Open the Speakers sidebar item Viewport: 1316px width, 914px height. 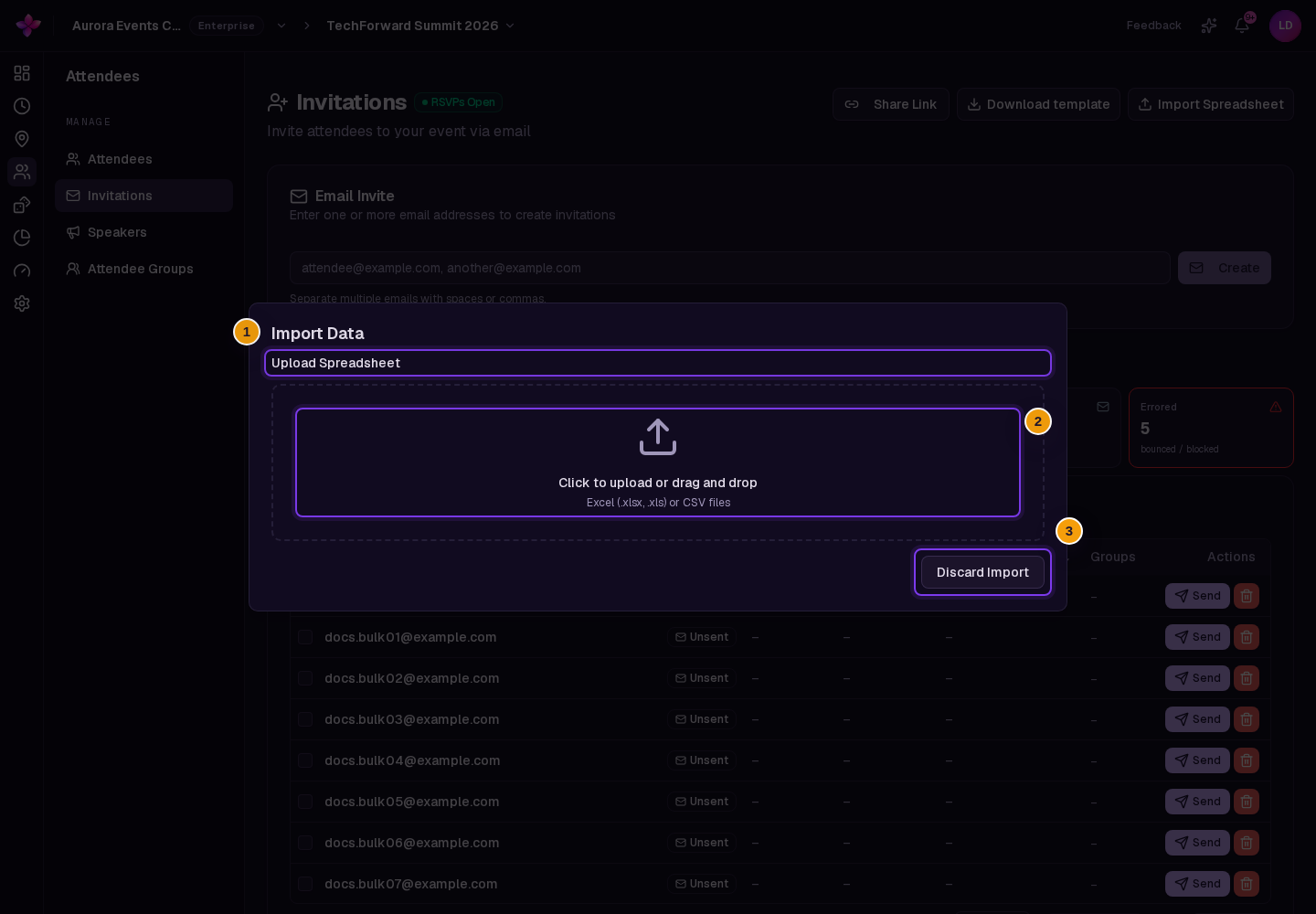(x=143, y=232)
